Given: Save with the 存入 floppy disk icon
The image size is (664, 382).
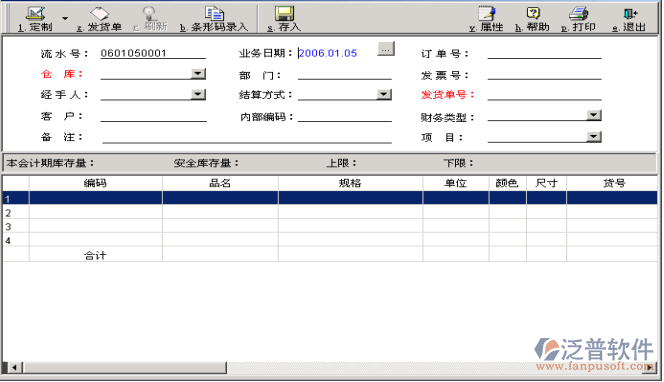Looking at the screenshot, I should pyautogui.click(x=284, y=14).
